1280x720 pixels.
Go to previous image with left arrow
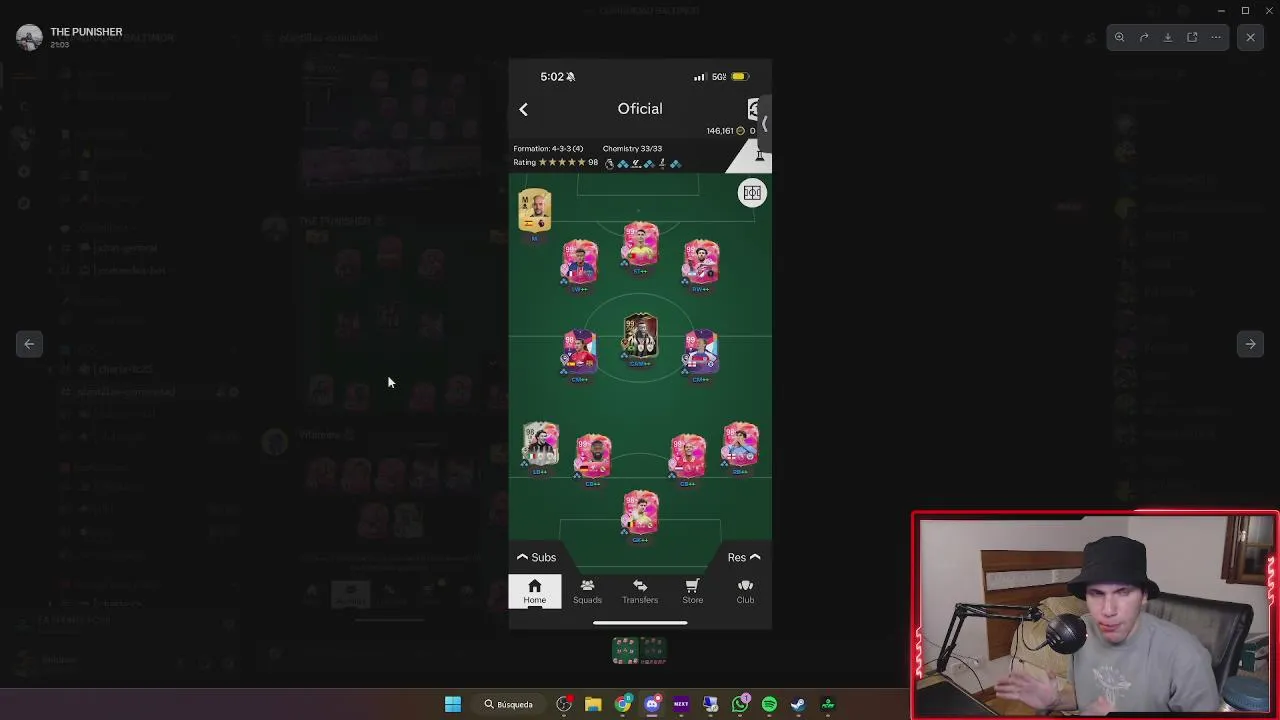[x=29, y=344]
